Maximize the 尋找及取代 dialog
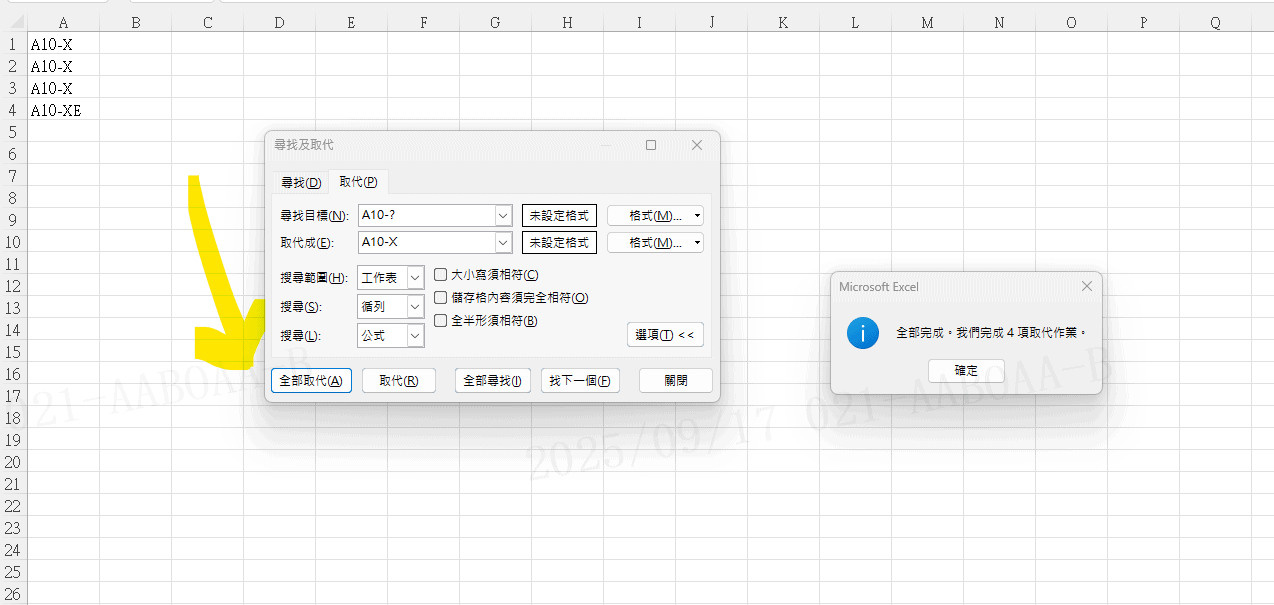Image resolution: width=1274 pixels, height=605 pixels. pyautogui.click(x=651, y=145)
